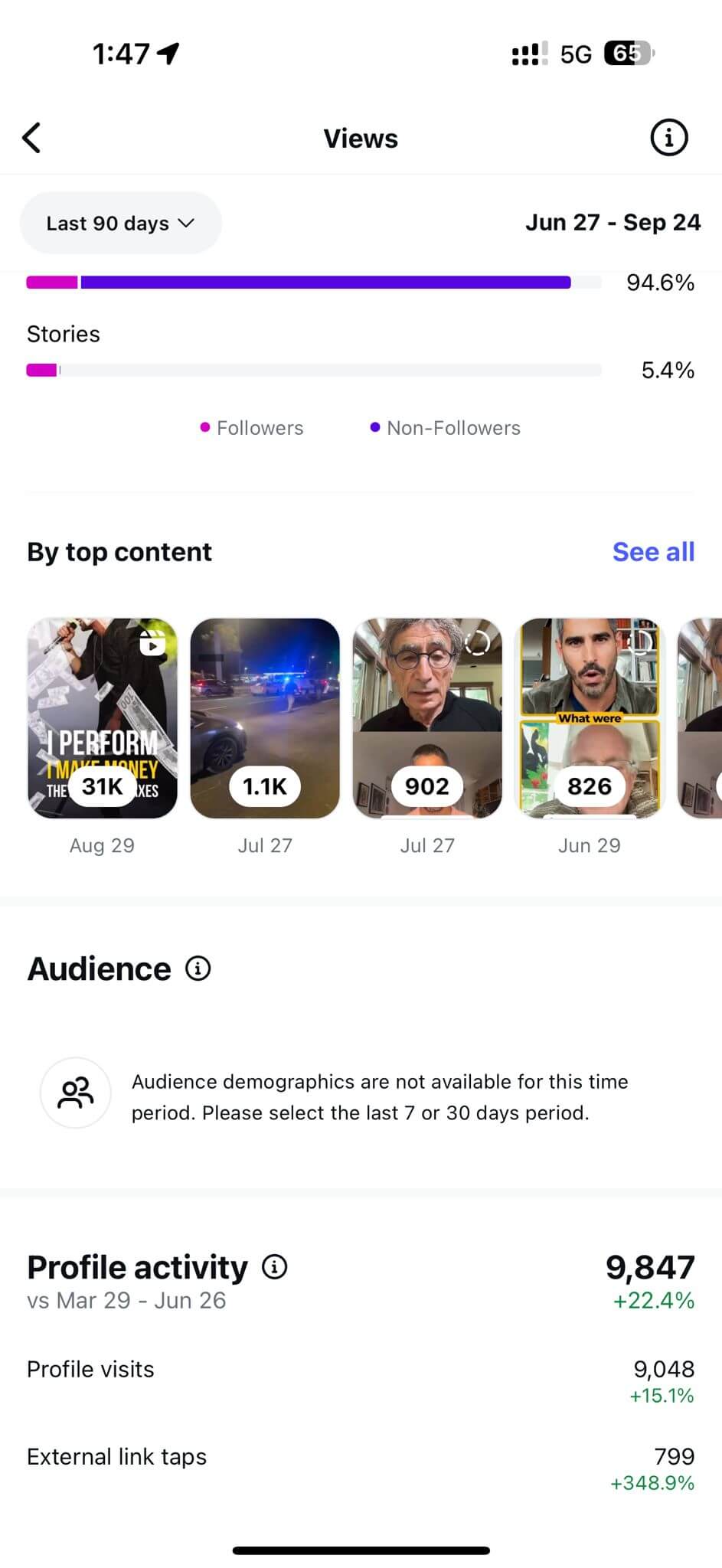This screenshot has width=722, height=1568.
Task: Tap the purple non-followers bar segment
Action: [x=325, y=283]
